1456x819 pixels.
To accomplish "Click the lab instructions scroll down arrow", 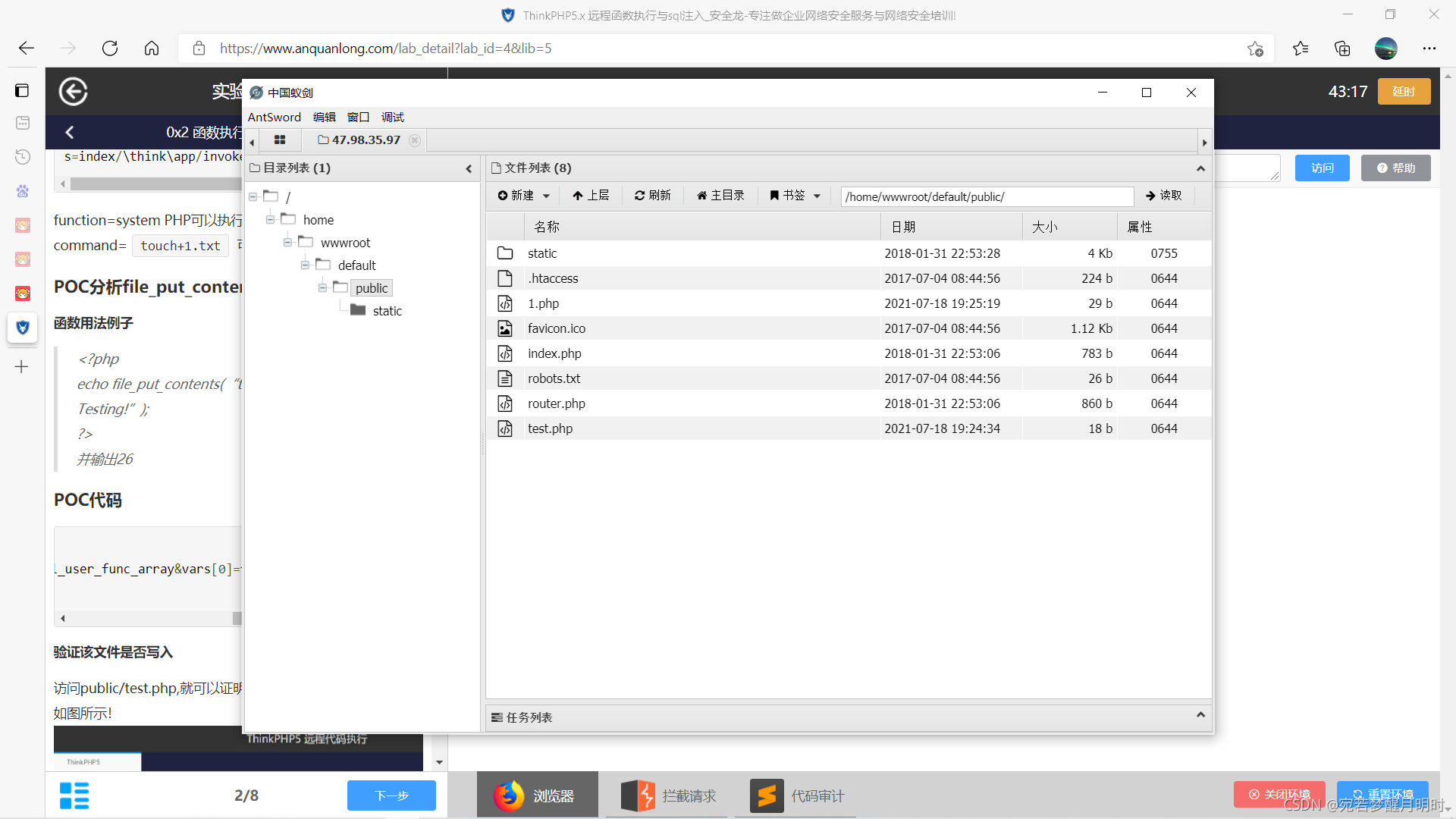I will [439, 763].
